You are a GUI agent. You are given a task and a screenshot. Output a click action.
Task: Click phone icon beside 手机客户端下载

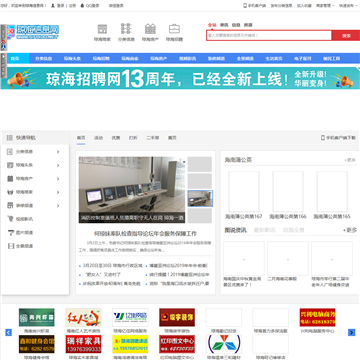point(322,138)
